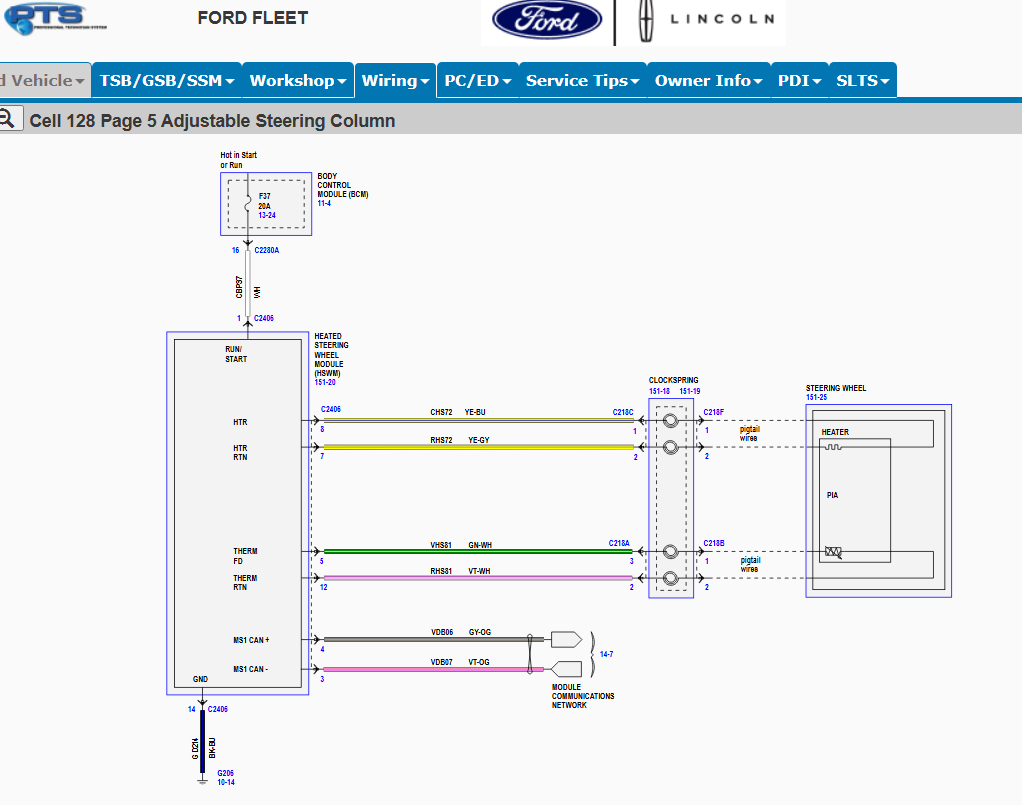
Task: Click the thermistor symbol in steering wheel
Action: [832, 552]
